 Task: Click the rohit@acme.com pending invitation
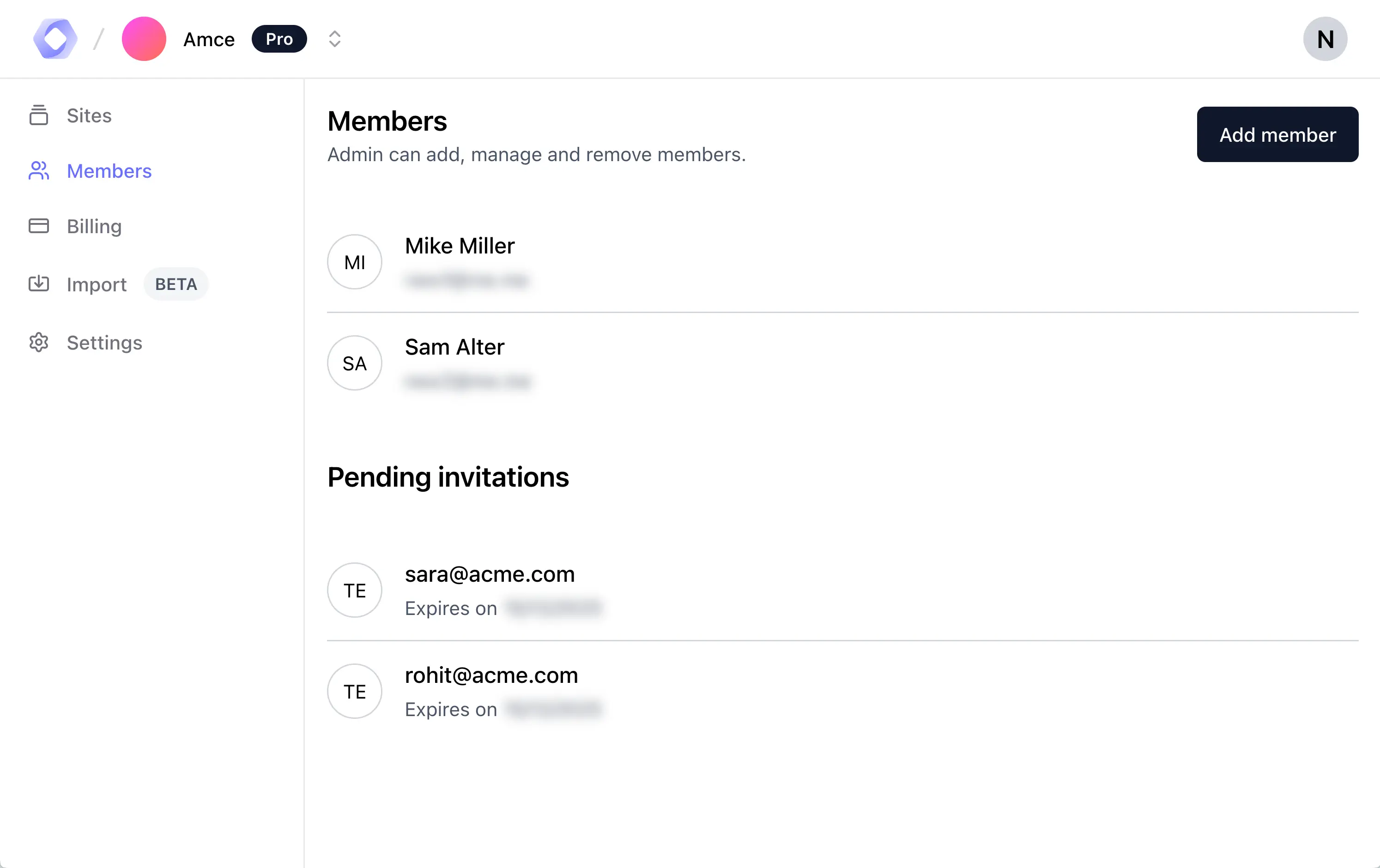pyautogui.click(x=491, y=675)
